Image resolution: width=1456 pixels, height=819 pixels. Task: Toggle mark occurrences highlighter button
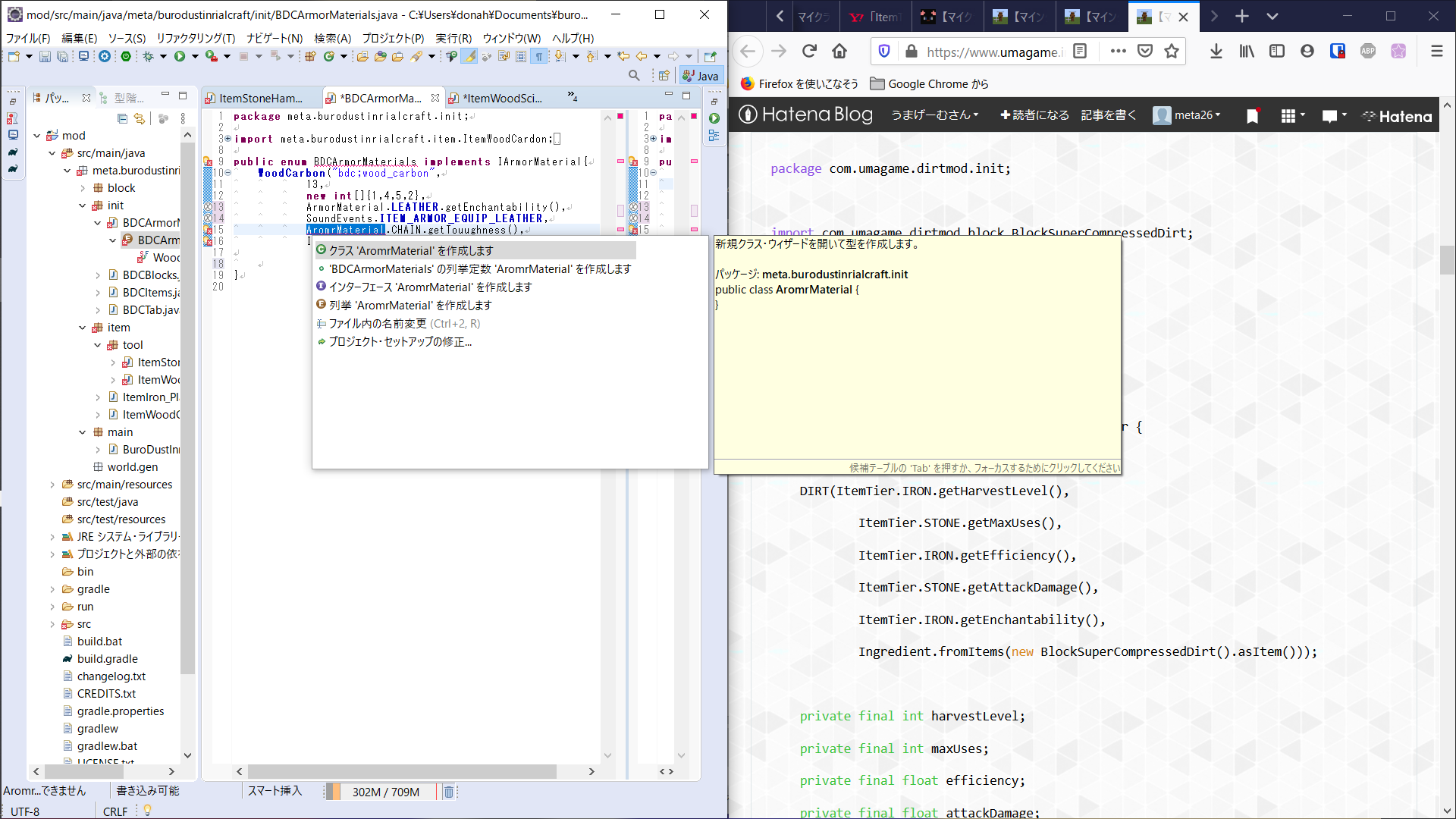click(469, 56)
